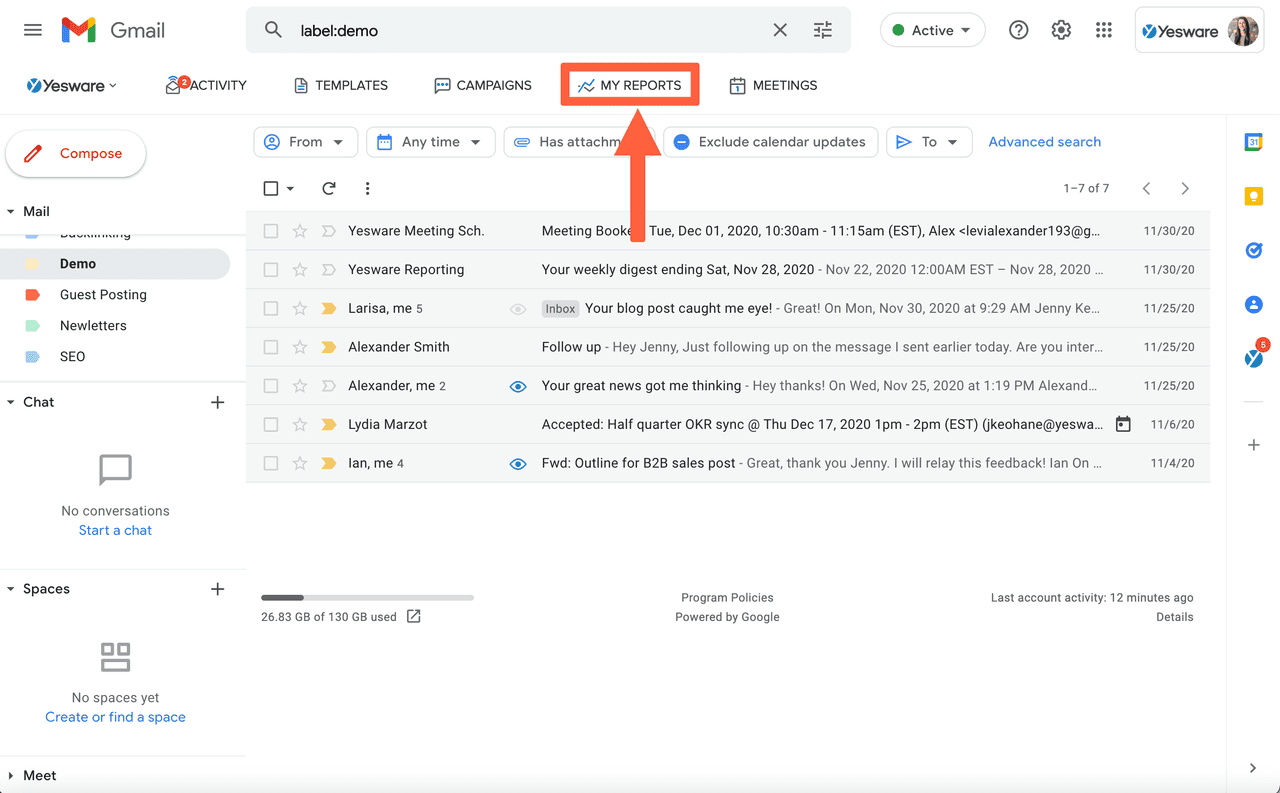The height and width of the screenshot is (793, 1280).
Task: Open the Campaigns tab
Action: click(x=483, y=85)
